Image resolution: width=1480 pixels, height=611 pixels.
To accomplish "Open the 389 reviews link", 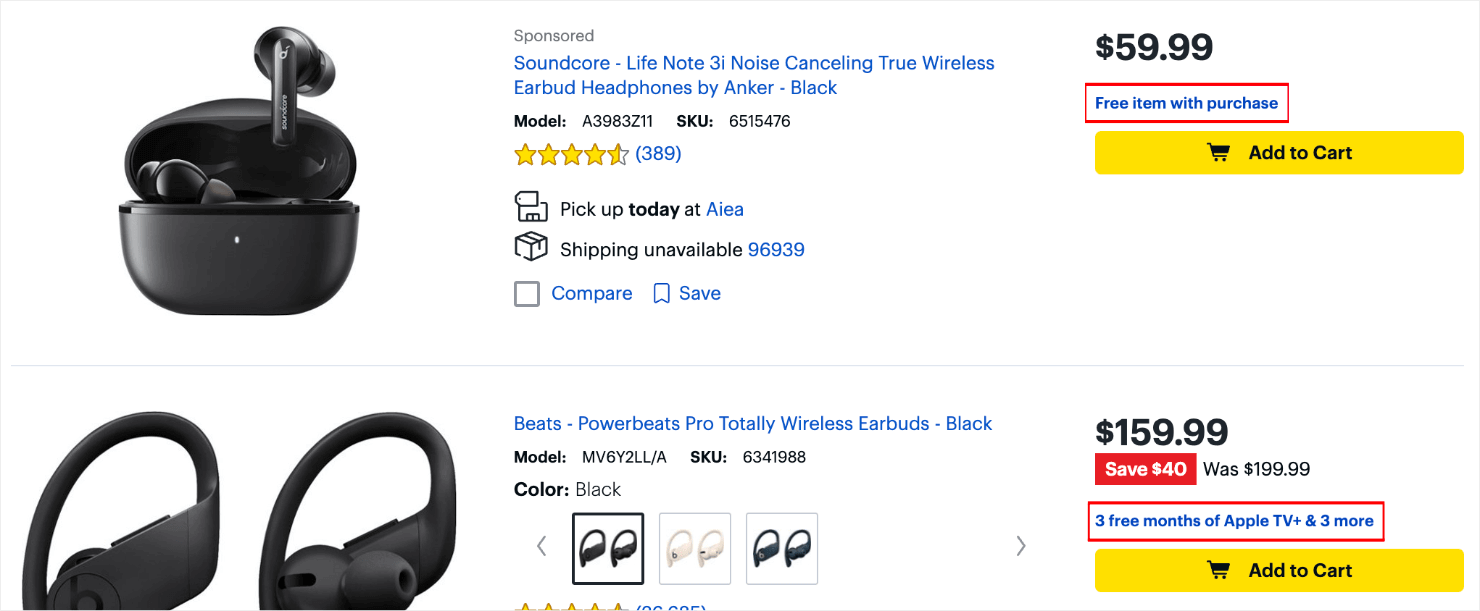I will [x=658, y=154].
